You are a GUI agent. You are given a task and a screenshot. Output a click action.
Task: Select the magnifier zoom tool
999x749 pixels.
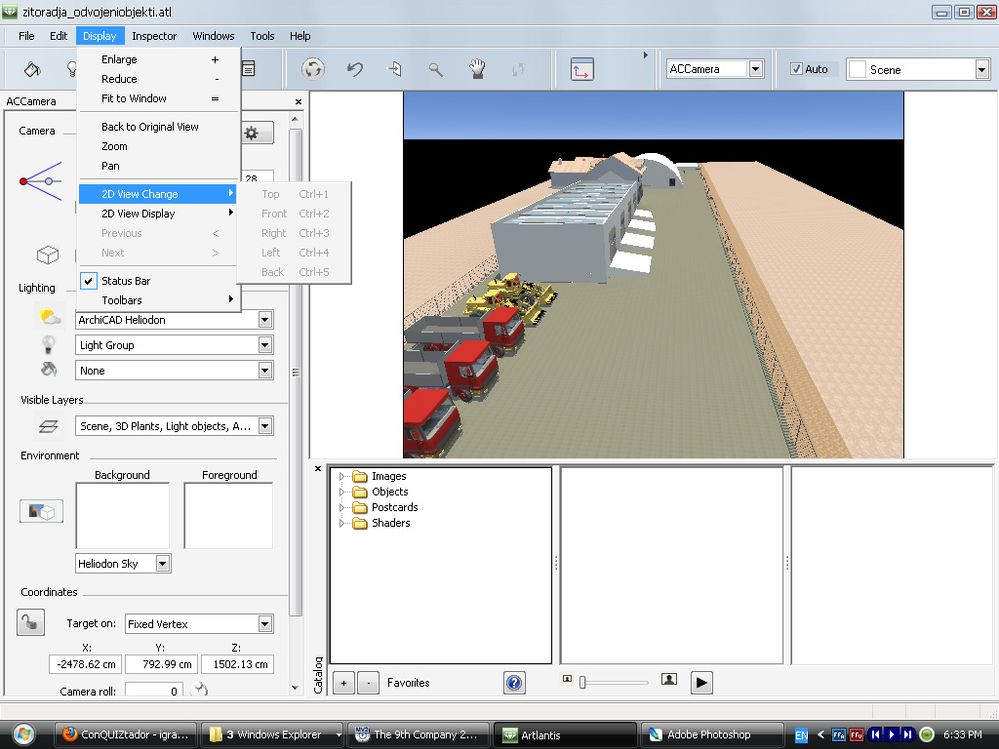436,69
